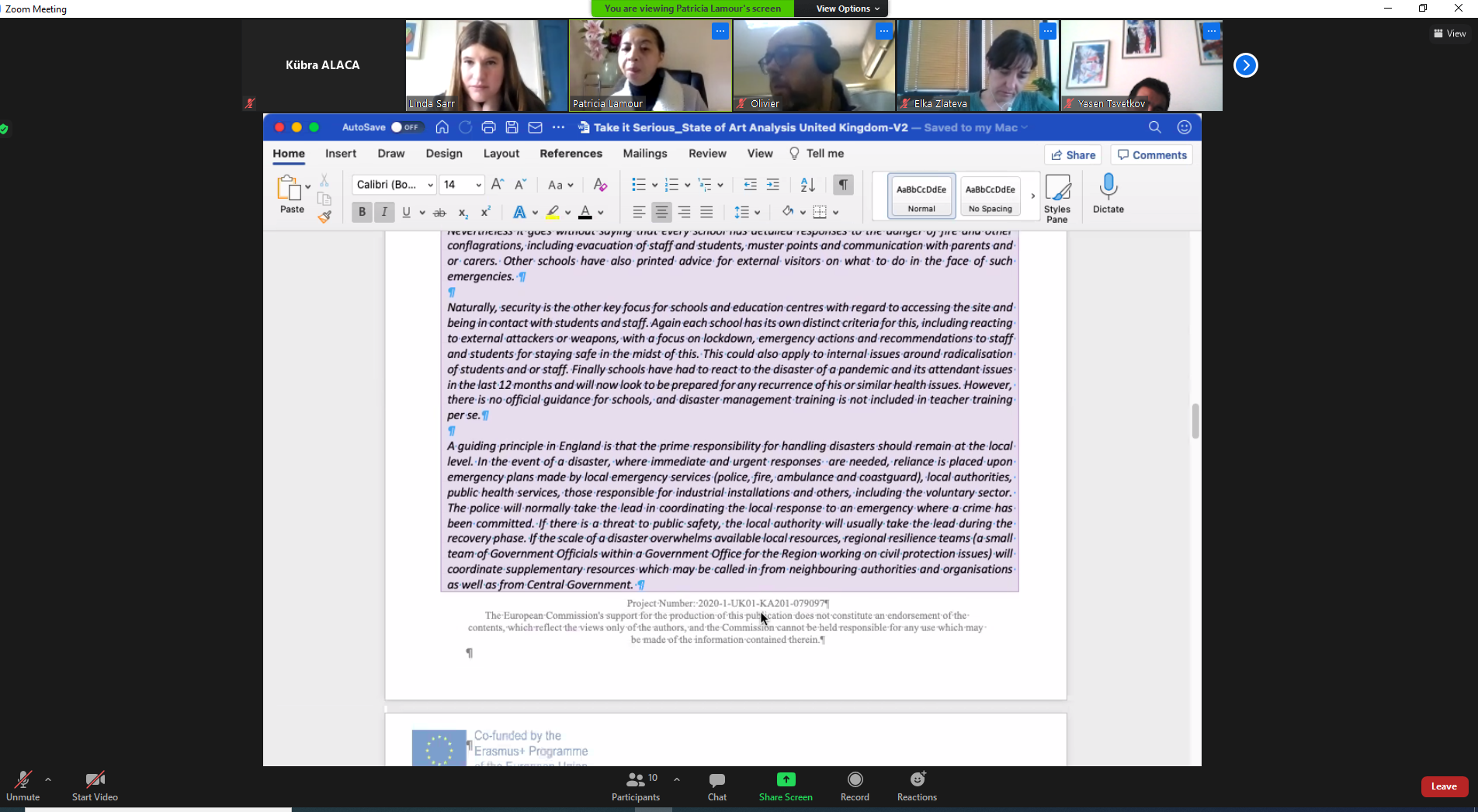The image size is (1478, 812).
Task: Click the Dictate microphone icon
Action: (1108, 187)
